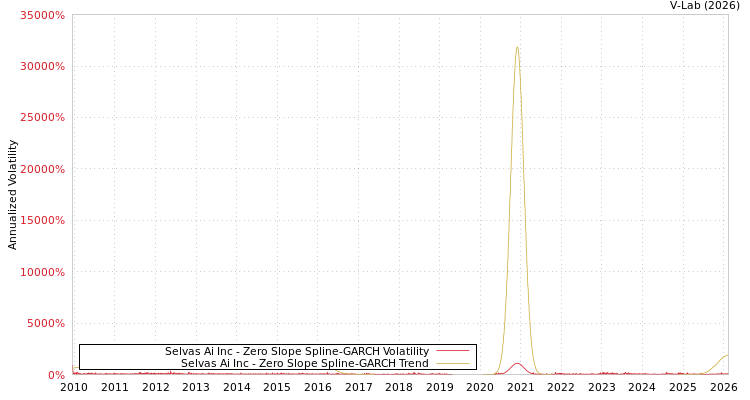Click the 2013 x-axis label
The width and height of the screenshot is (750, 400).
(x=196, y=388)
